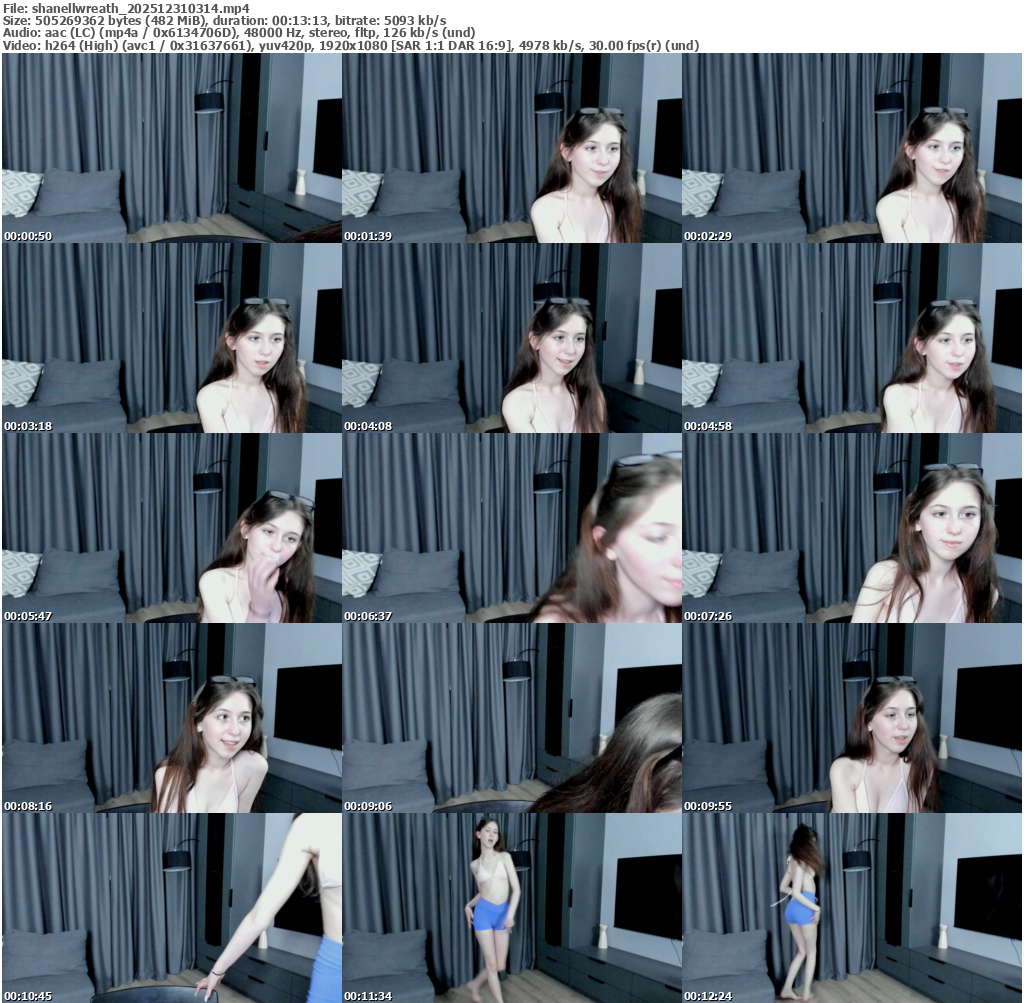Open the frame at 00:11:34

tap(512, 908)
